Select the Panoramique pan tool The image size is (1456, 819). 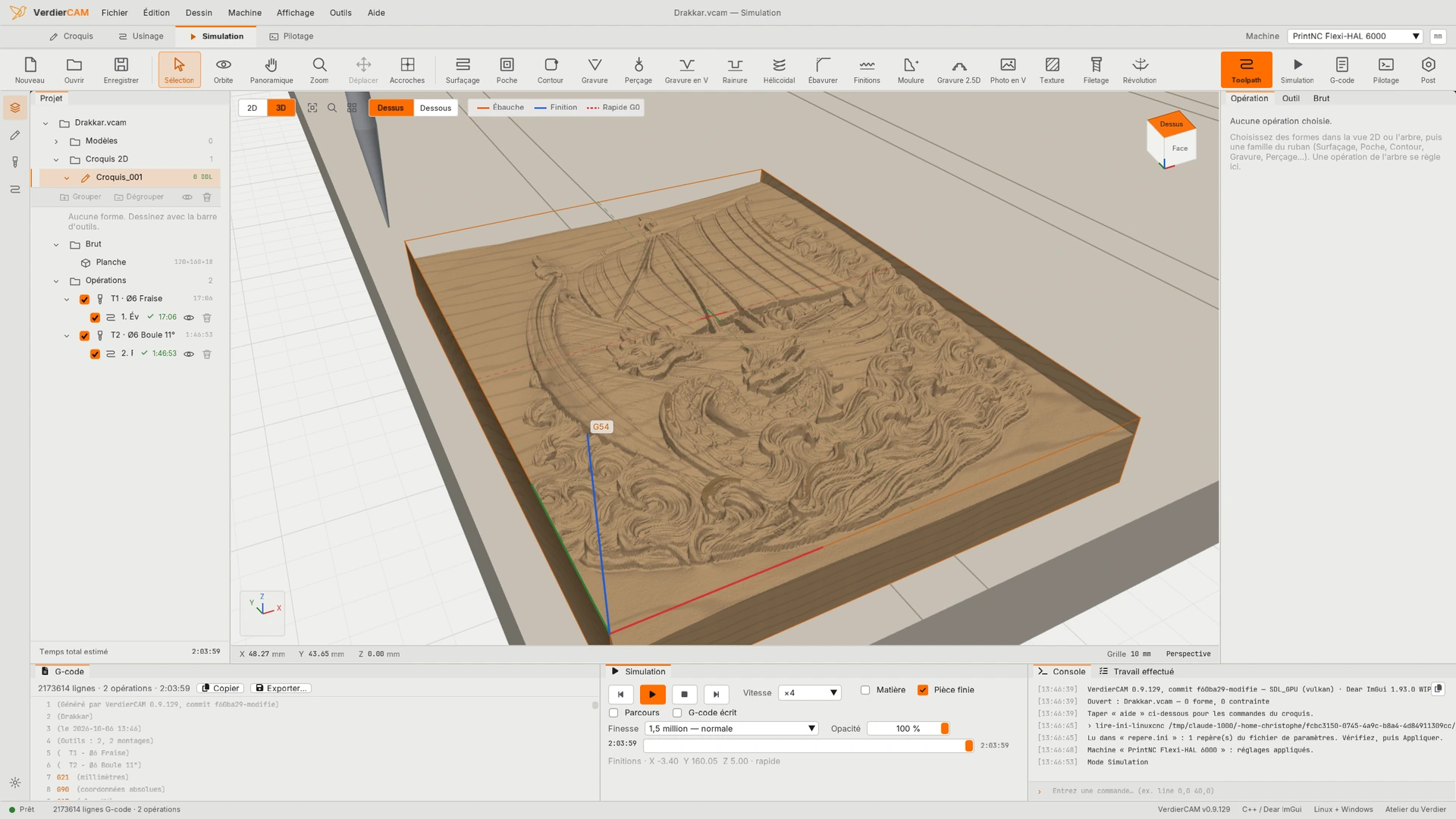(271, 70)
